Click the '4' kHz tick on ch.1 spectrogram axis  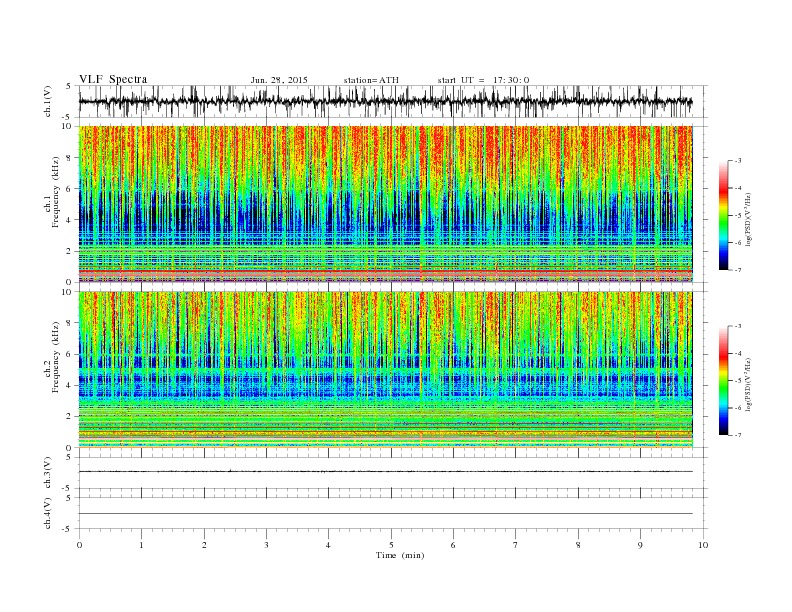69,220
